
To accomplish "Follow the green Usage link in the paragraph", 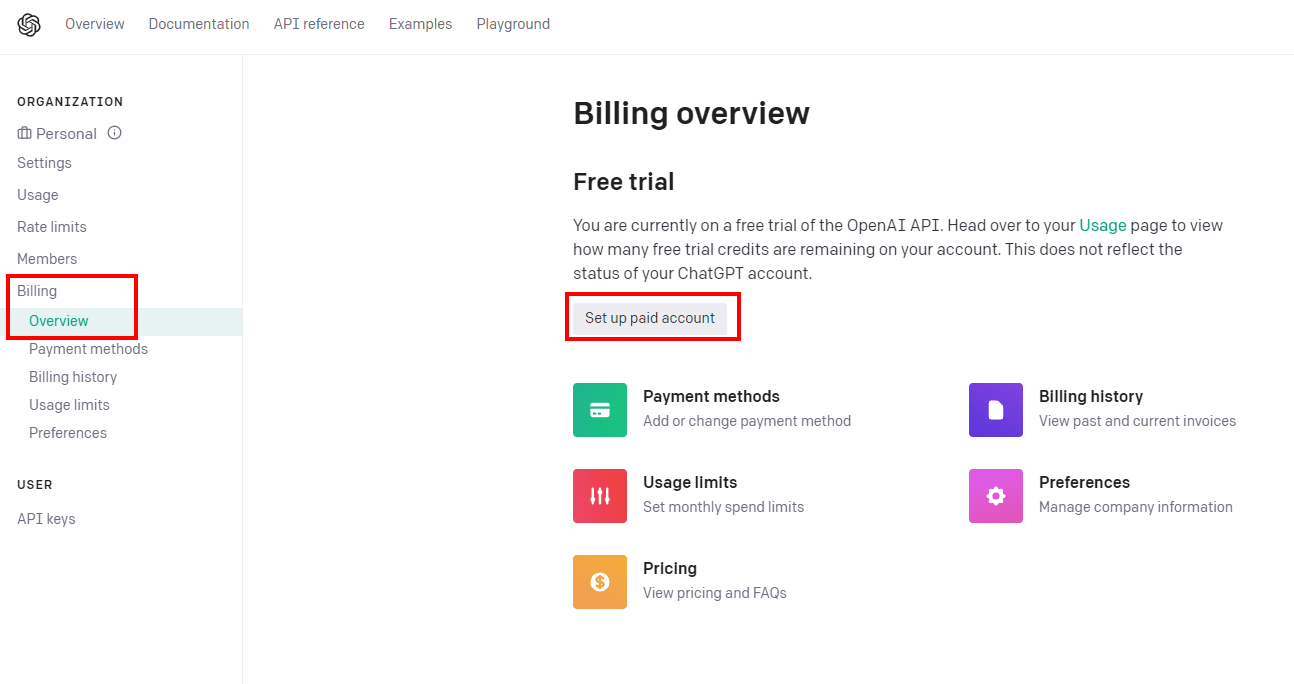I will (x=1103, y=226).
